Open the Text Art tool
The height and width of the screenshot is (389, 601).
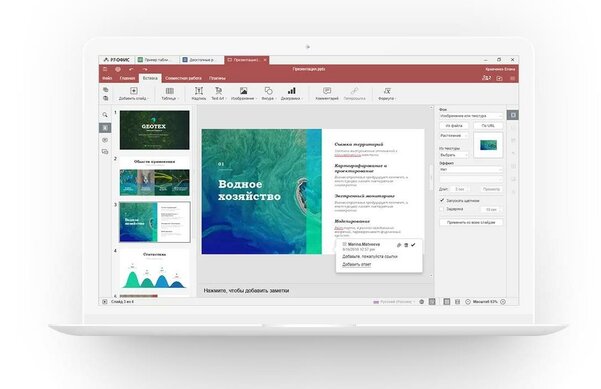click(x=218, y=91)
